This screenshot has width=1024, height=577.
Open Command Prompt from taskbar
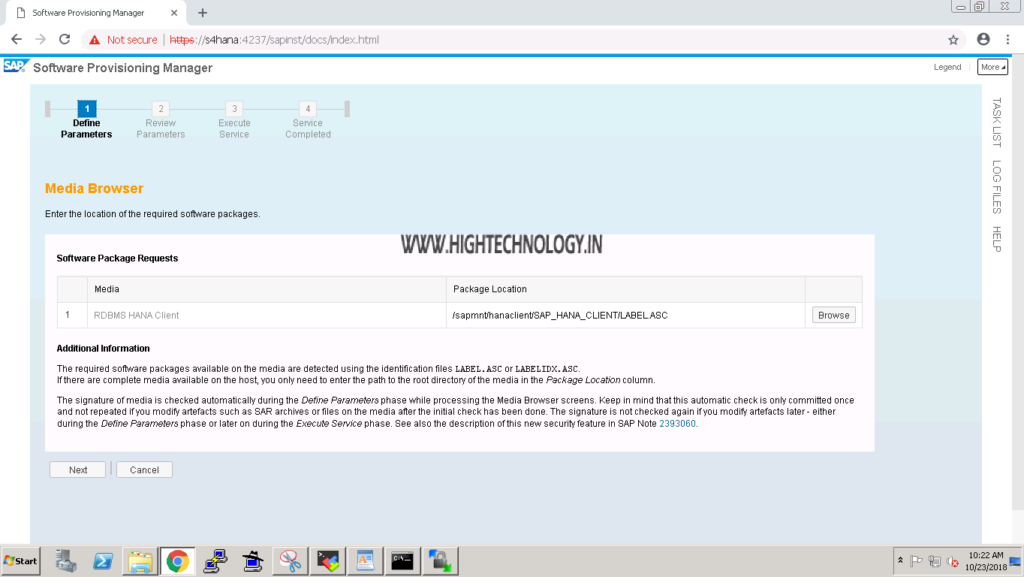[x=402, y=561]
